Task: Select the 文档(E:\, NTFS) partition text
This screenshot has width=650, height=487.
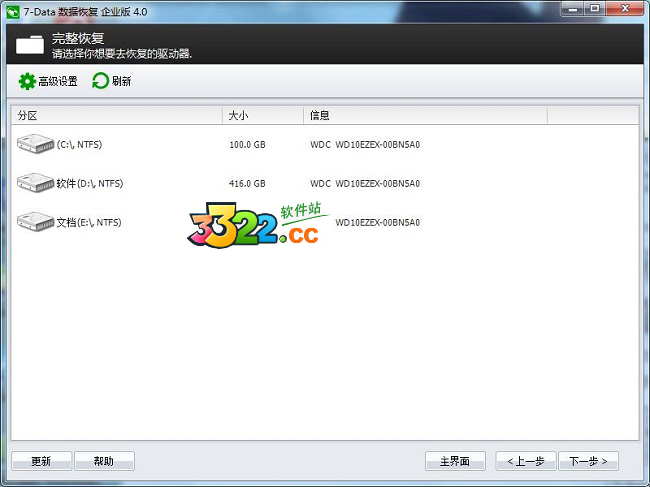Action: pyautogui.click(x=89, y=222)
